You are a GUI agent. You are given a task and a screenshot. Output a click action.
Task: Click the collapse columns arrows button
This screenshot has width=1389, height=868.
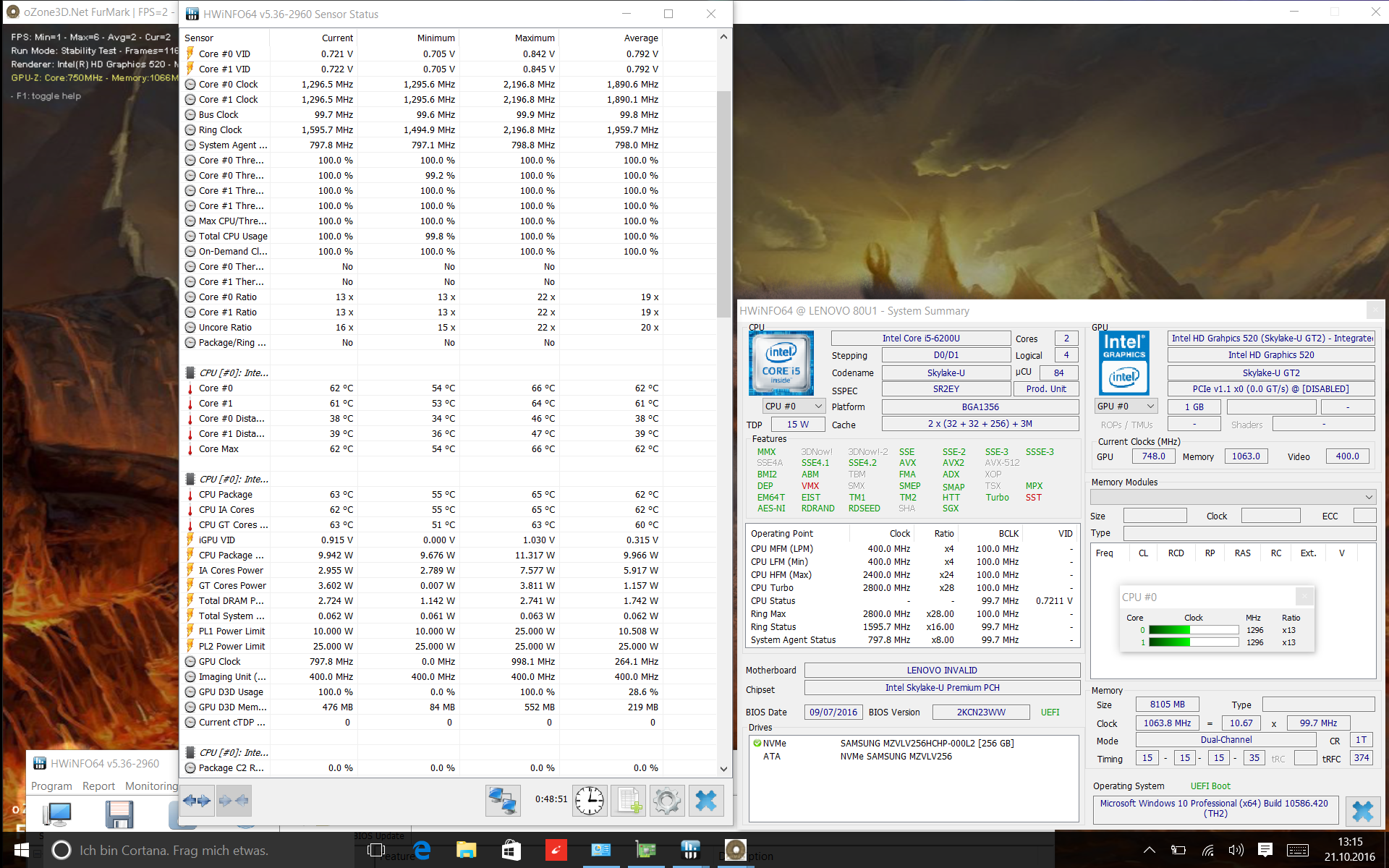233,801
